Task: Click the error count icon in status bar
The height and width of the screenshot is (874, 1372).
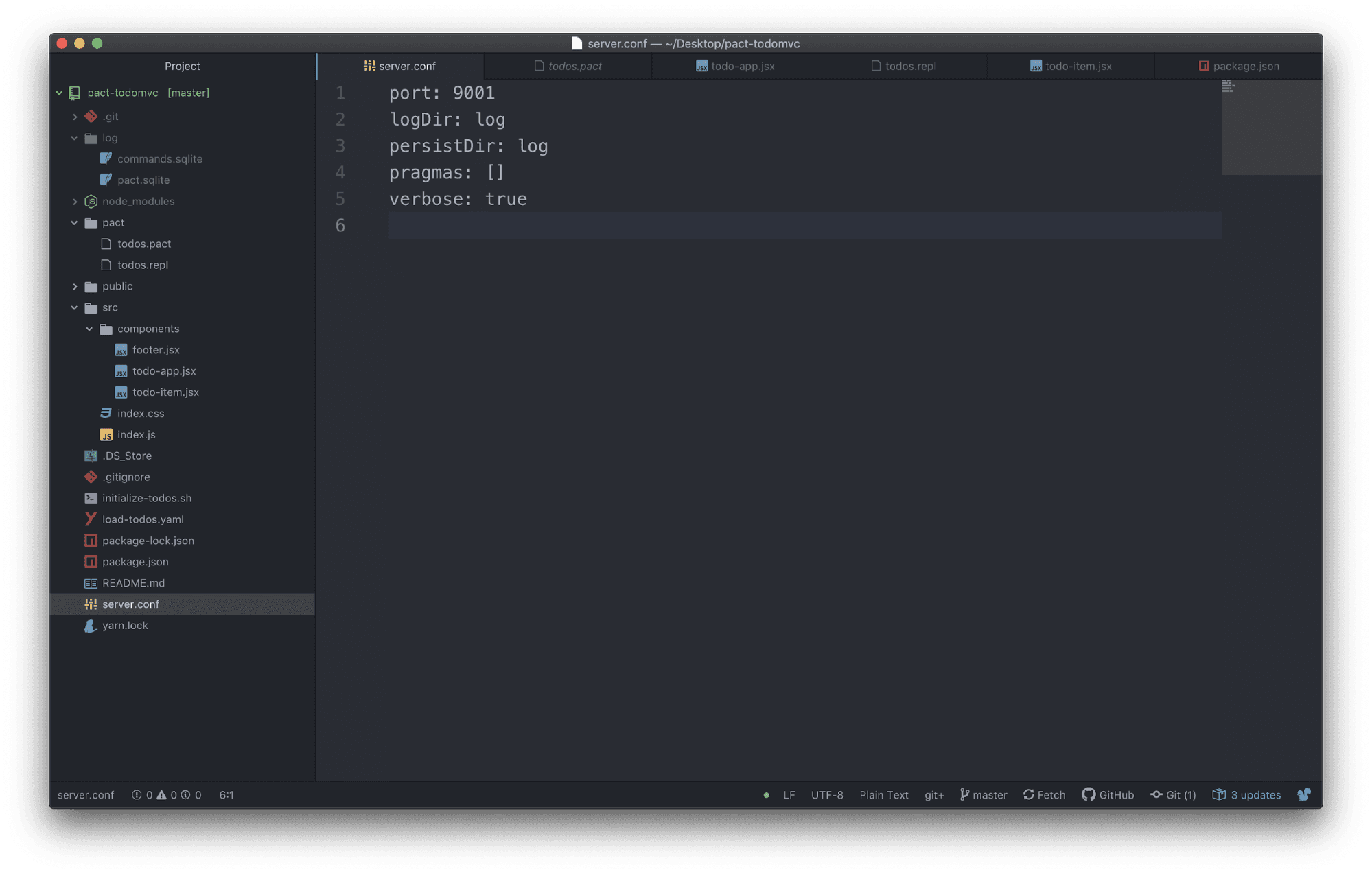Action: tap(137, 795)
